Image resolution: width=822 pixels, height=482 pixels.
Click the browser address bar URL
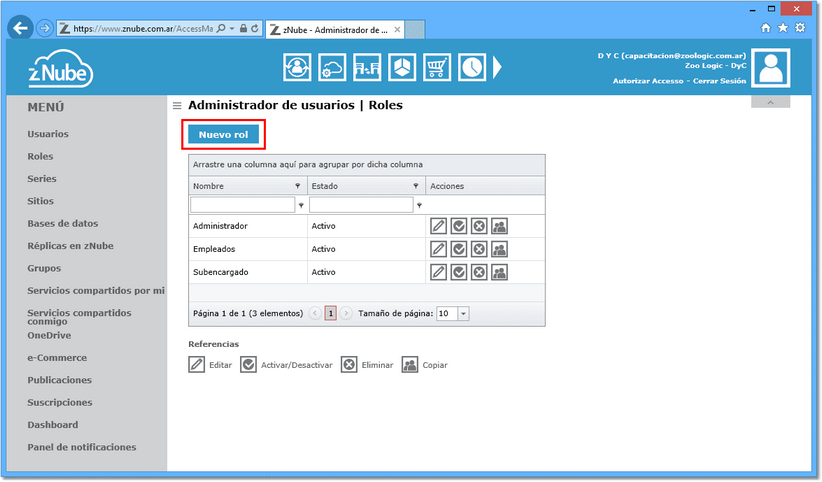[x=143, y=29]
